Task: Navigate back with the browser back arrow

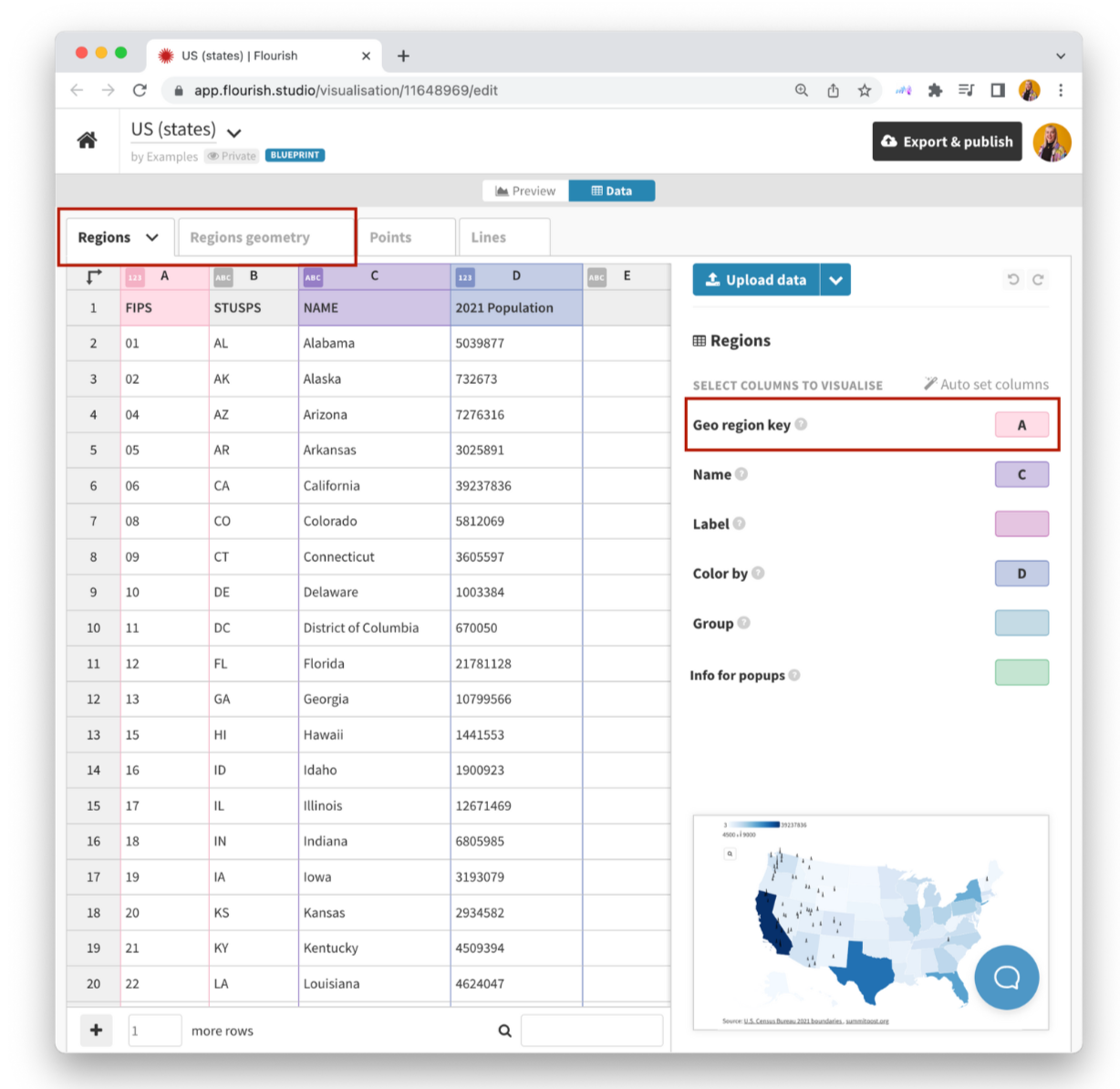Action: [x=77, y=90]
